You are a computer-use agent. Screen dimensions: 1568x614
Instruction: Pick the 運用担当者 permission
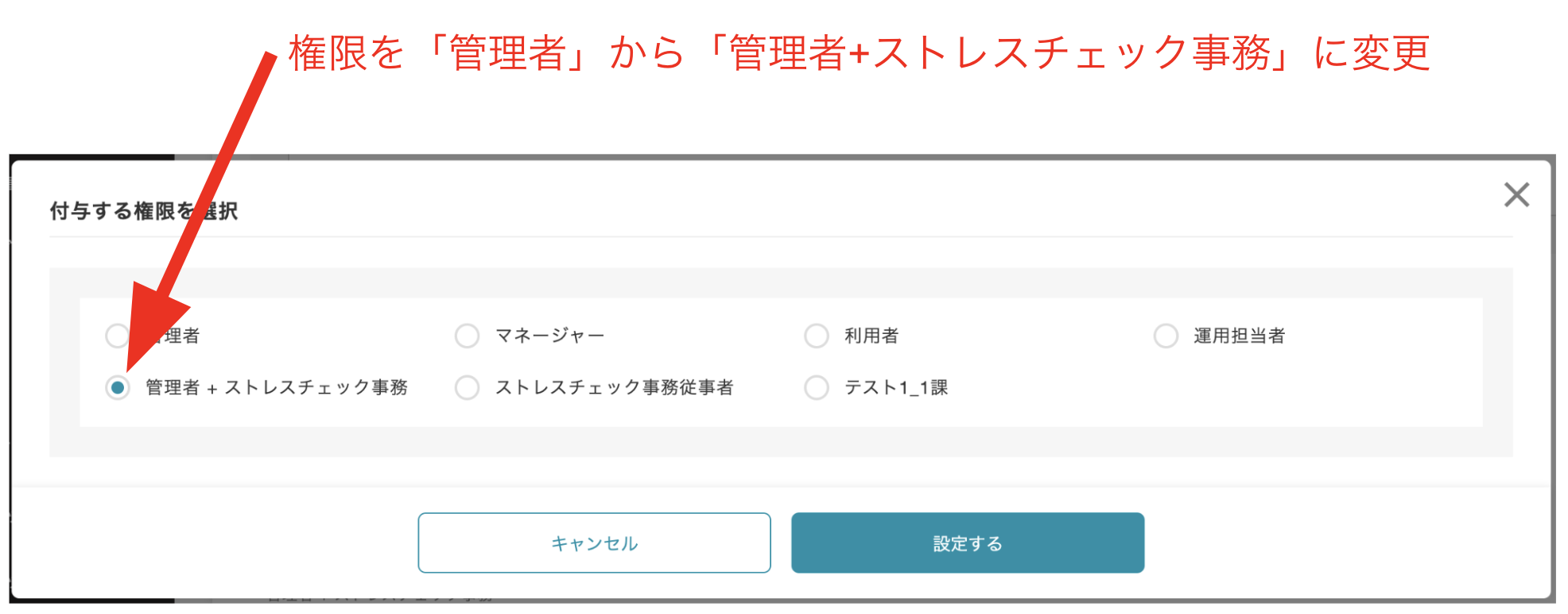point(1166,336)
